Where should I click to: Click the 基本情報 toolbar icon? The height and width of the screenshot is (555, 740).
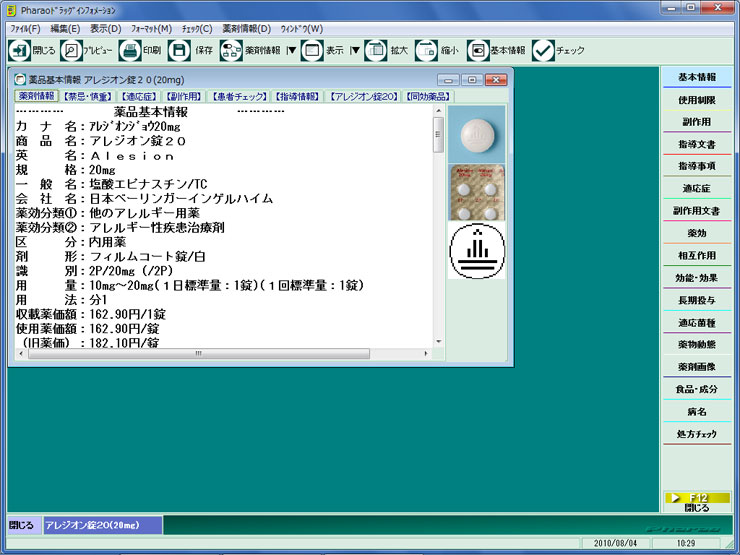click(x=478, y=50)
